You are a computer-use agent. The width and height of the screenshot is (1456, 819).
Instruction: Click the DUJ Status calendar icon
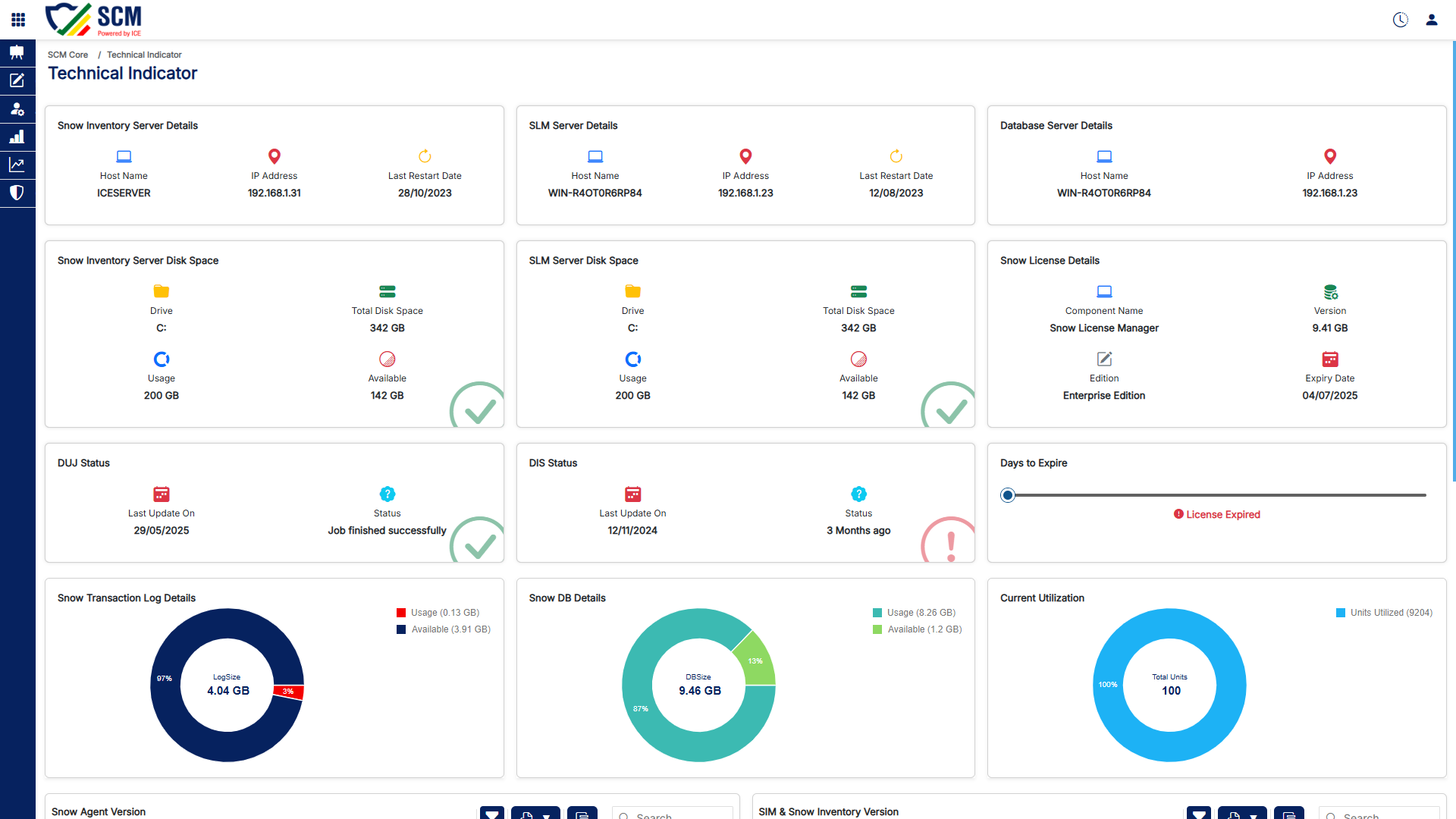click(x=162, y=494)
